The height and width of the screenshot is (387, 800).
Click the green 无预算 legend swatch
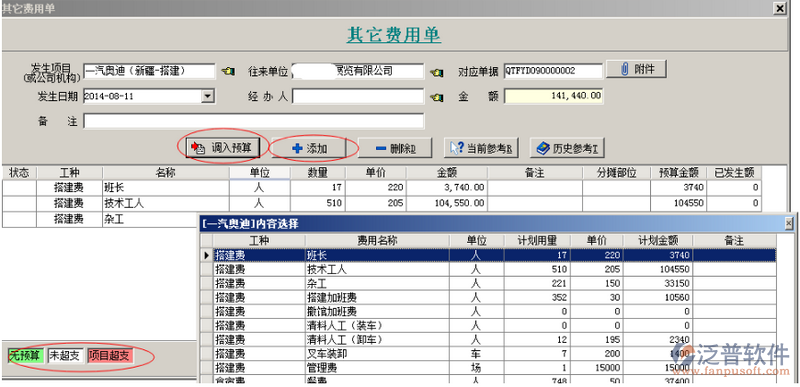pos(25,356)
